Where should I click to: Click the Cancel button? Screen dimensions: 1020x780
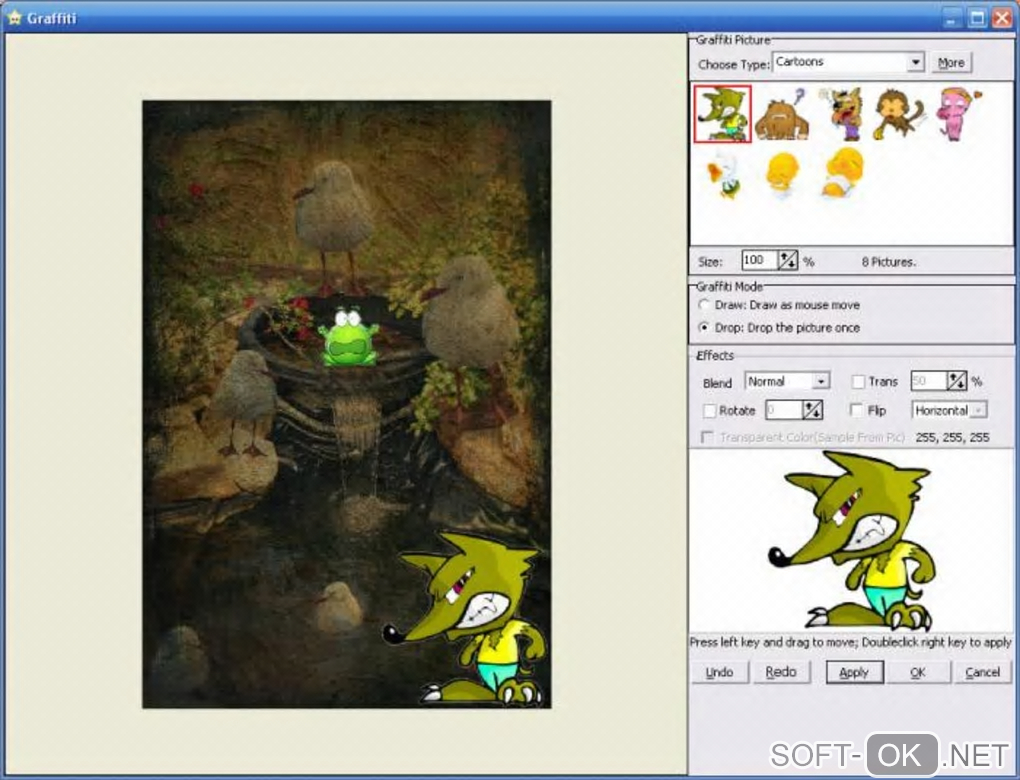point(982,672)
